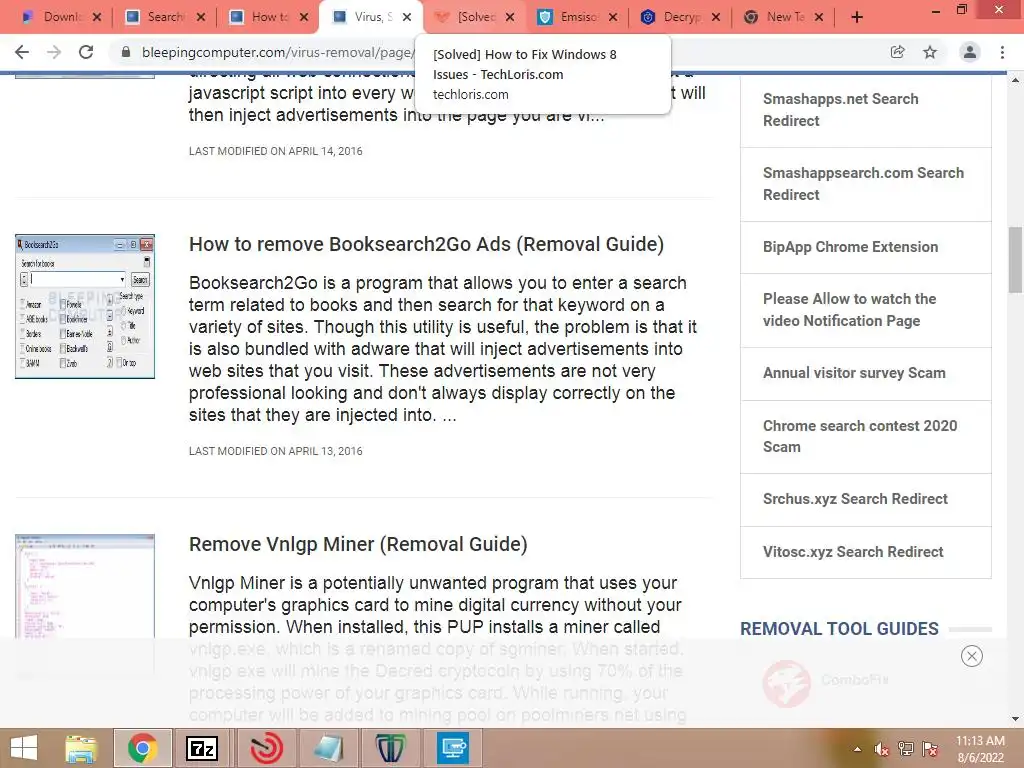Close the Search tab
The width and height of the screenshot is (1024, 768).
[x=200, y=17]
